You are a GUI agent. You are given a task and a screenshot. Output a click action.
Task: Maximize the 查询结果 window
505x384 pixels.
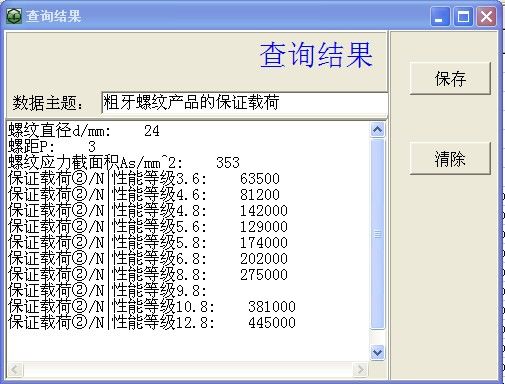coord(463,16)
